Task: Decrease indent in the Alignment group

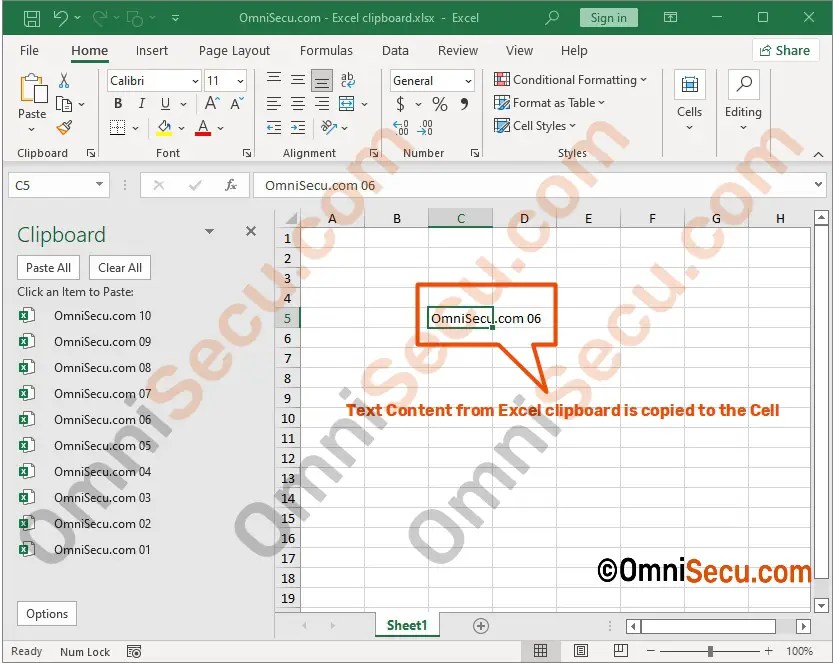Action: (x=274, y=128)
